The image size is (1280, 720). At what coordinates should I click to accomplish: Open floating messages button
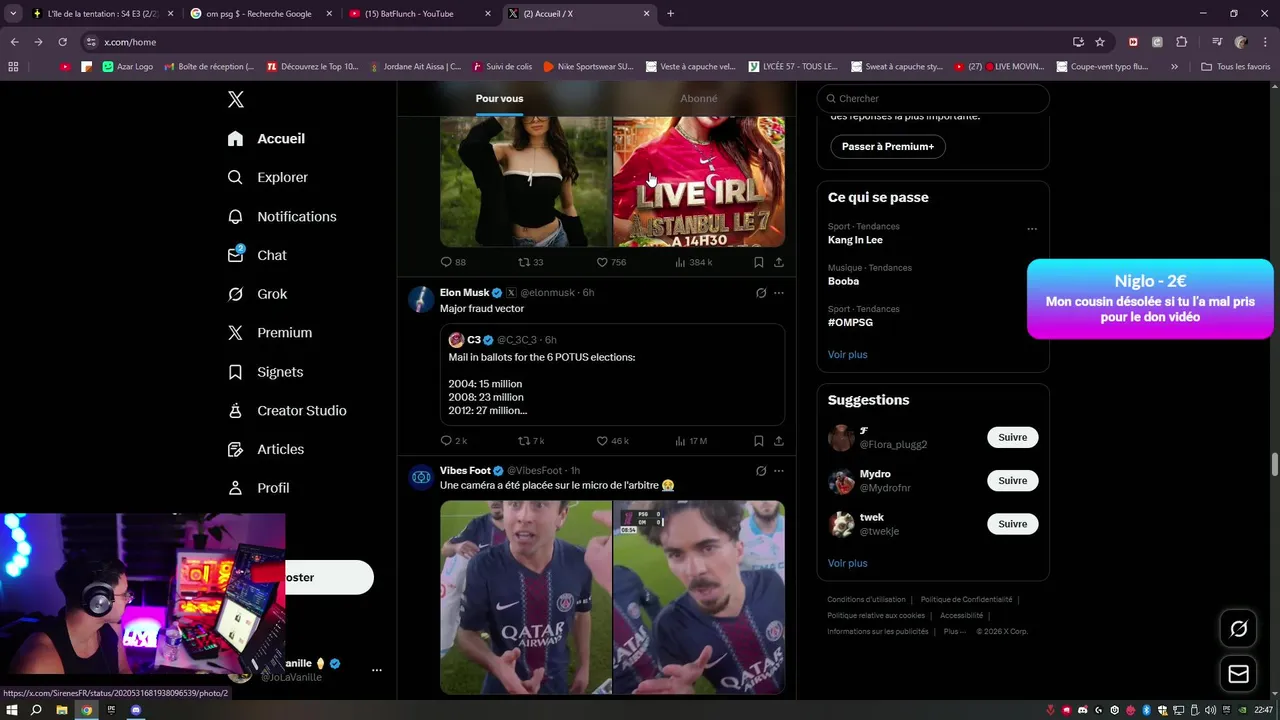pyautogui.click(x=1238, y=674)
